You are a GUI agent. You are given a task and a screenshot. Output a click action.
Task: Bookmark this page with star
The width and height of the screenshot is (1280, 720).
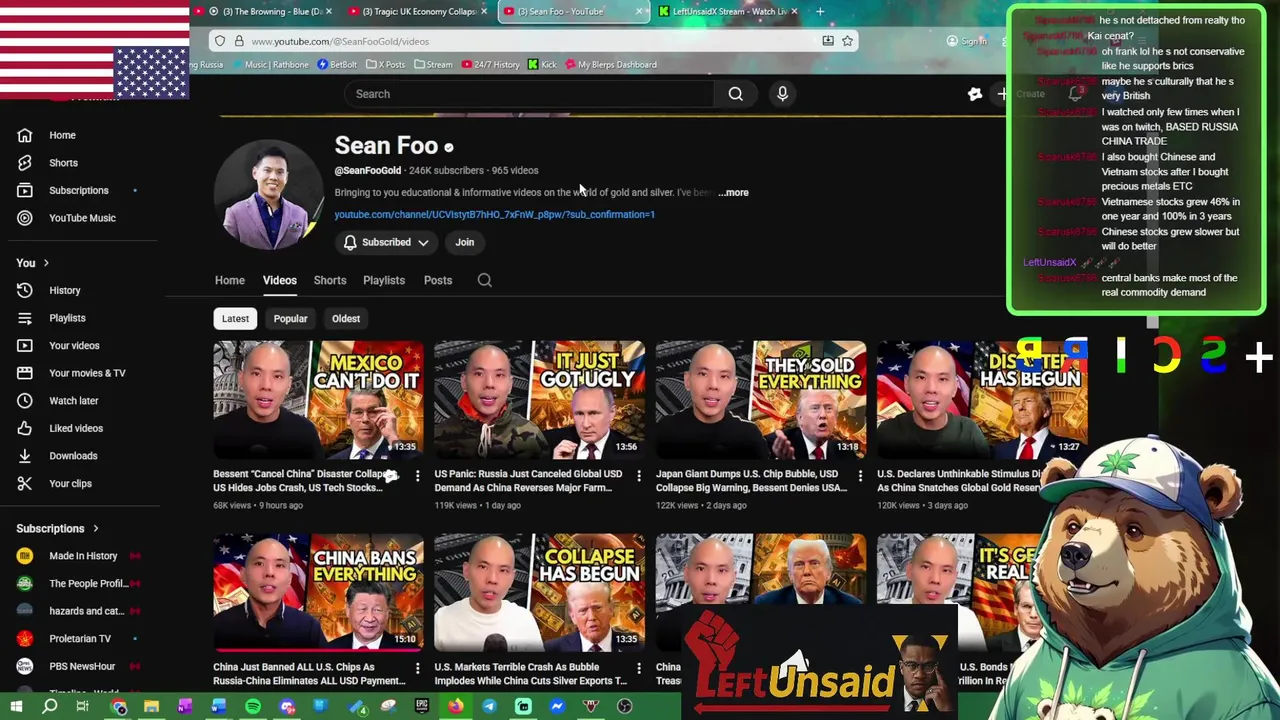[x=847, y=41]
